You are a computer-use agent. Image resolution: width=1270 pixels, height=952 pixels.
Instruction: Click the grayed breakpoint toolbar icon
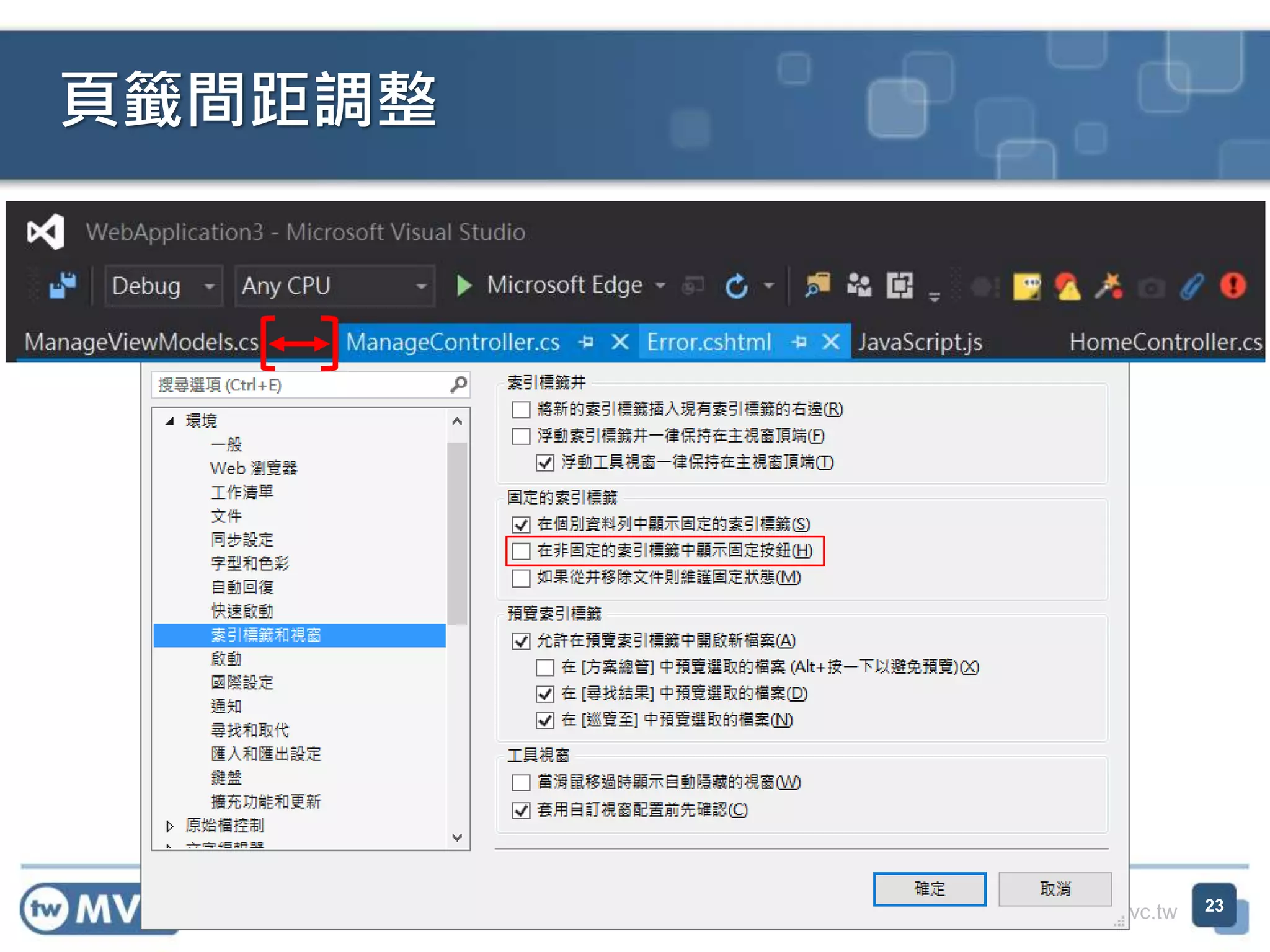(984, 287)
